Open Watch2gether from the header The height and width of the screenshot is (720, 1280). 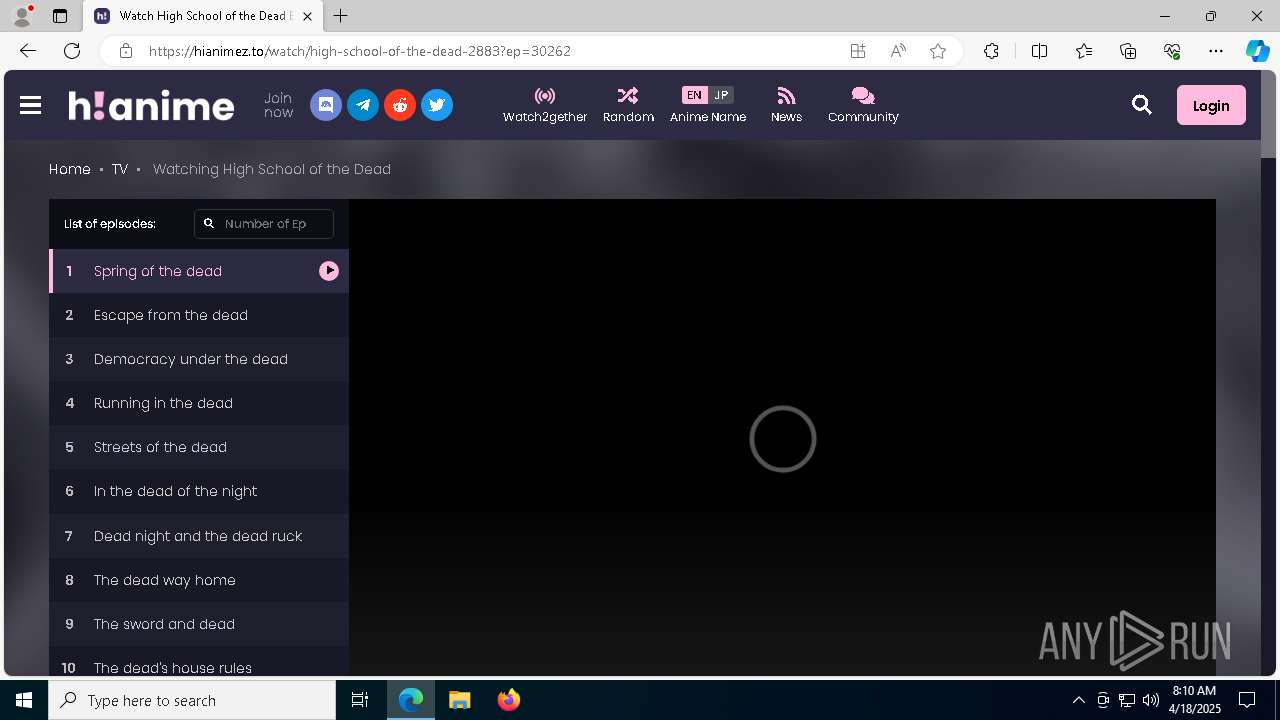click(x=545, y=105)
